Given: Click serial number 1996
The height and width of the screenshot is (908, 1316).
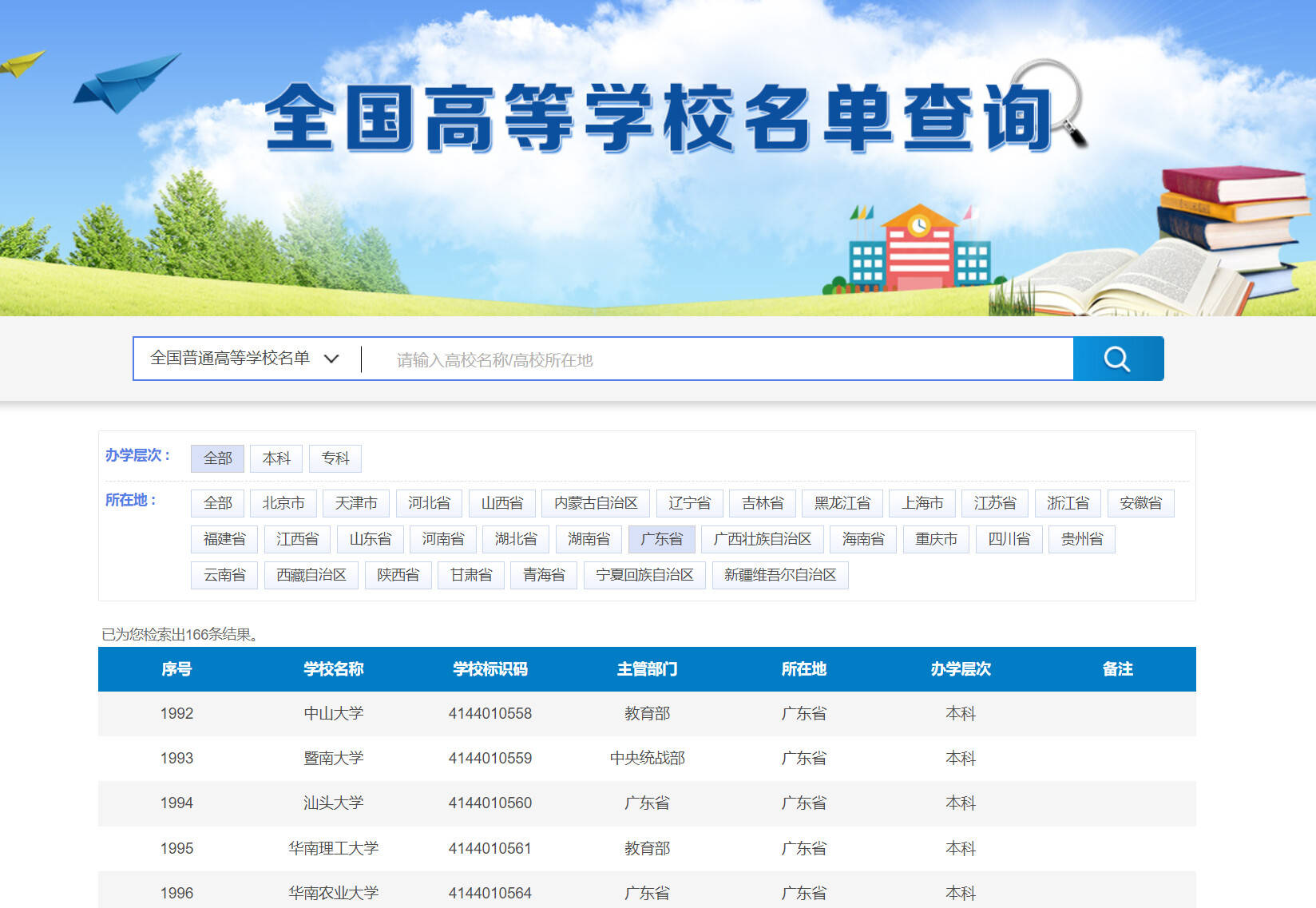Looking at the screenshot, I should click(x=176, y=893).
